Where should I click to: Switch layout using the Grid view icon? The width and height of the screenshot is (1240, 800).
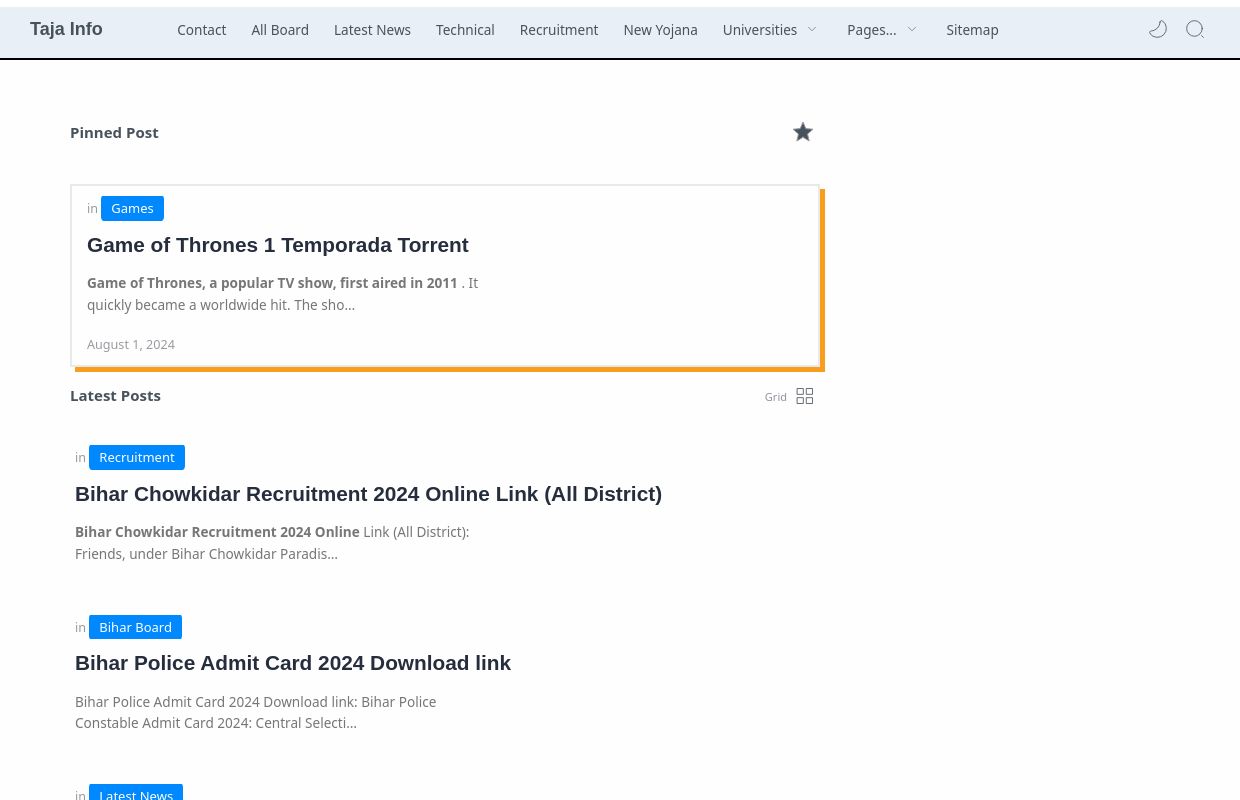tap(805, 396)
